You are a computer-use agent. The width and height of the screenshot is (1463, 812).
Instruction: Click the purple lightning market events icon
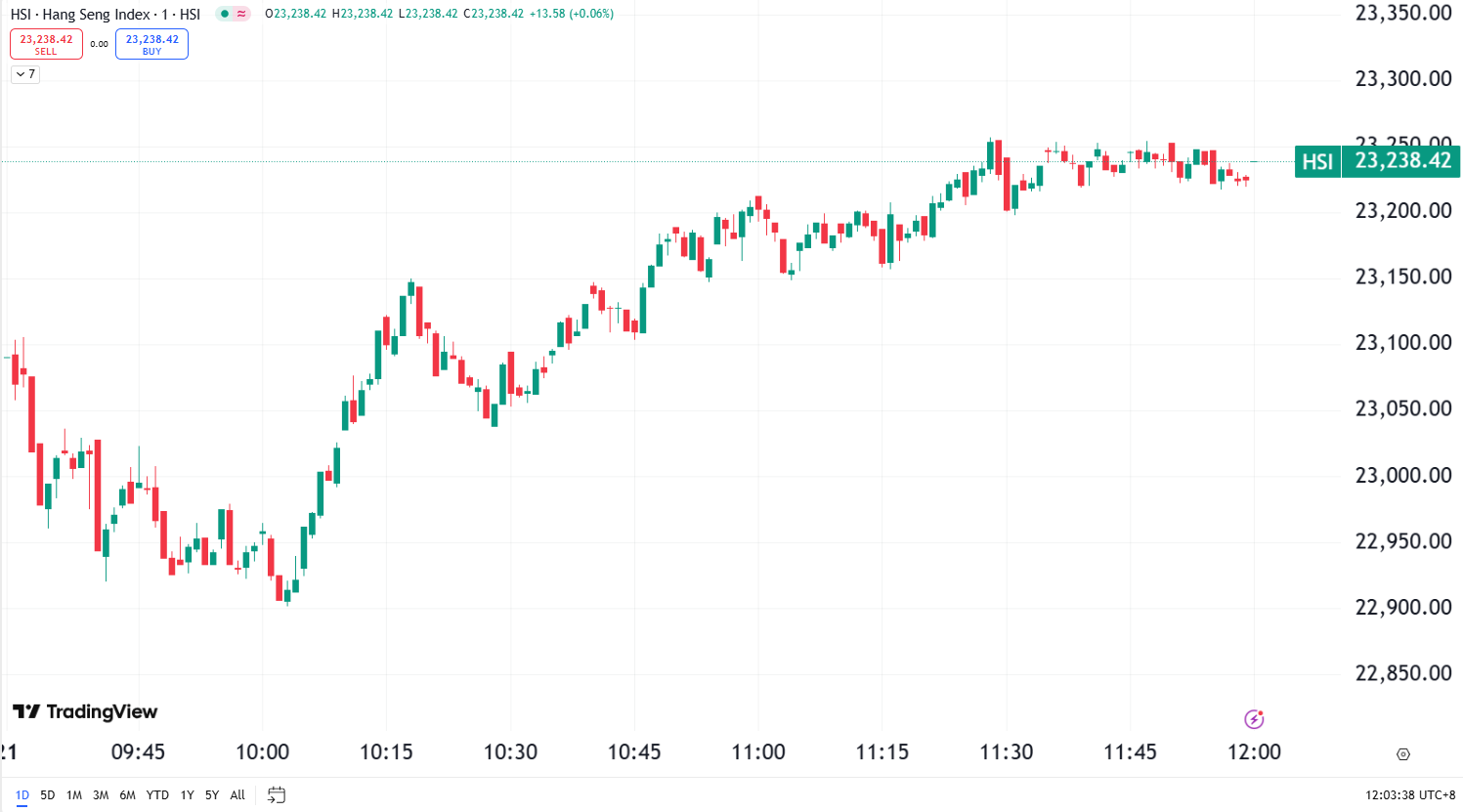[1255, 718]
